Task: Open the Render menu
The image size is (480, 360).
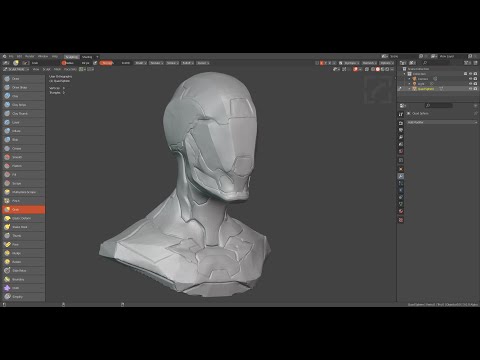Action: pos(30,56)
